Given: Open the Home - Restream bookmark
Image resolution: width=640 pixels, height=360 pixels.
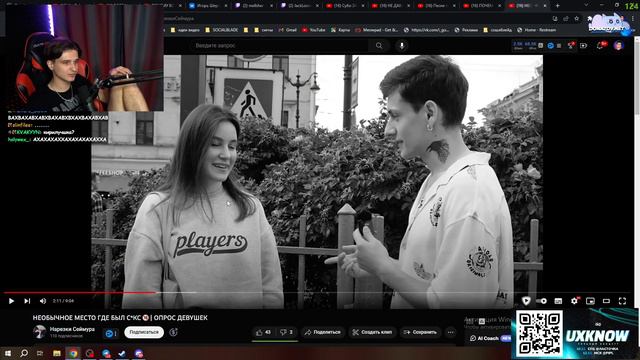Looking at the screenshot, I should [536, 30].
